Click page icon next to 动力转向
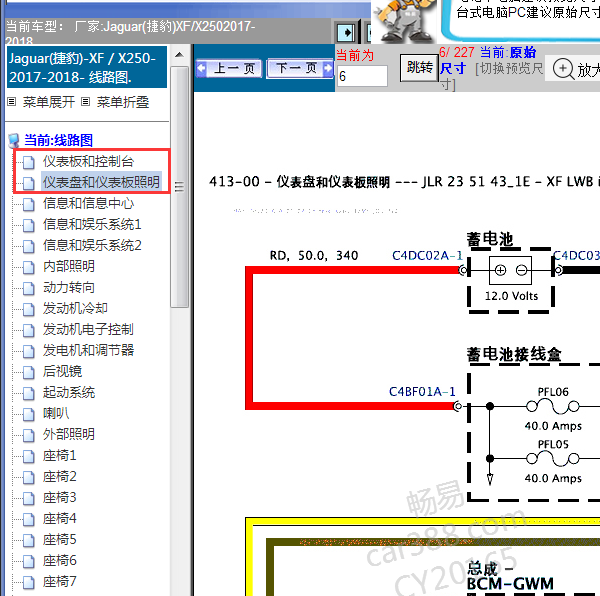 [x=28, y=289]
